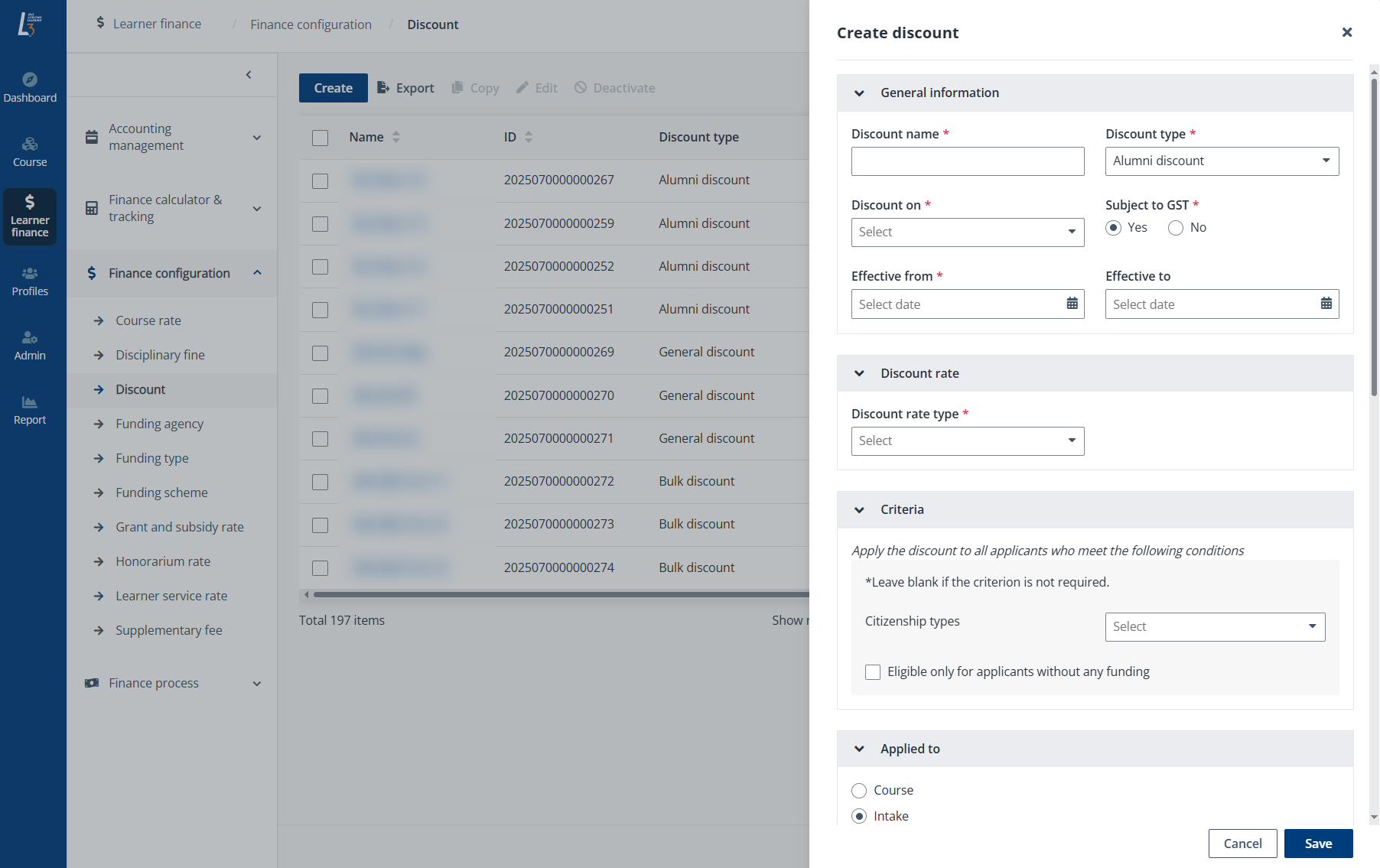Click the Effective from calendar icon

(1072, 304)
